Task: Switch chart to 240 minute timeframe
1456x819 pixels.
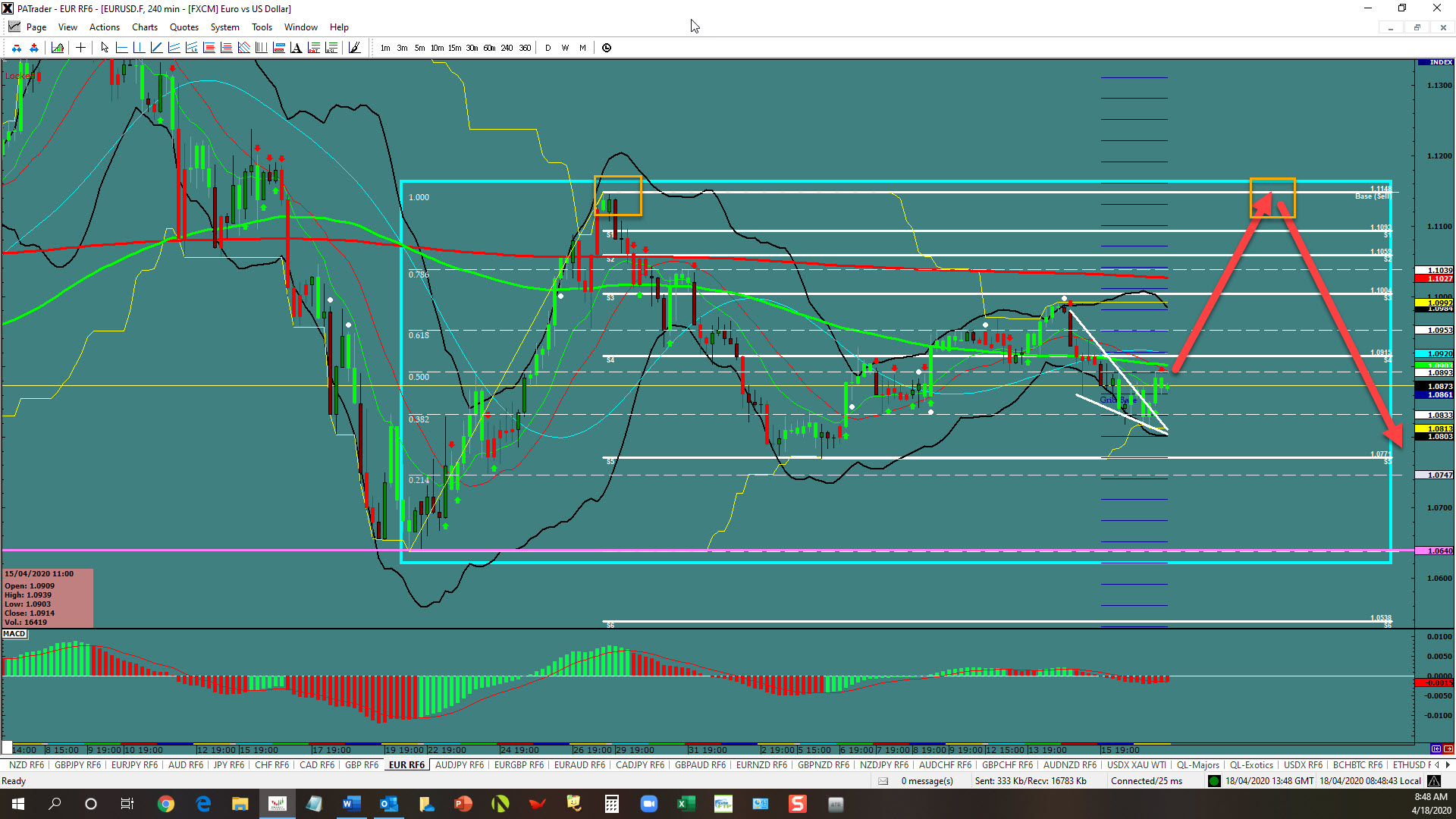Action: (507, 48)
